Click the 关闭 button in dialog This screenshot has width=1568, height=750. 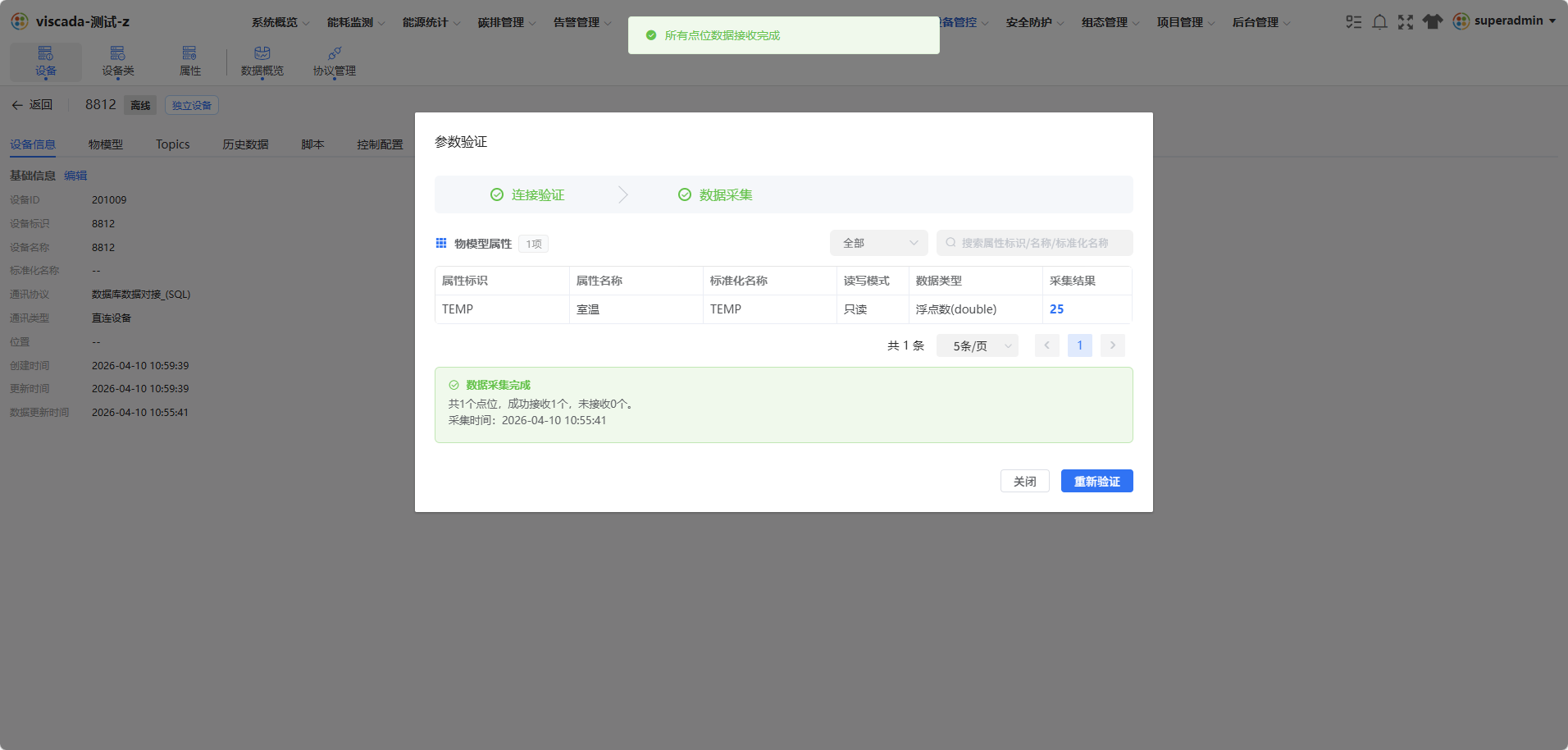pyautogui.click(x=1025, y=481)
